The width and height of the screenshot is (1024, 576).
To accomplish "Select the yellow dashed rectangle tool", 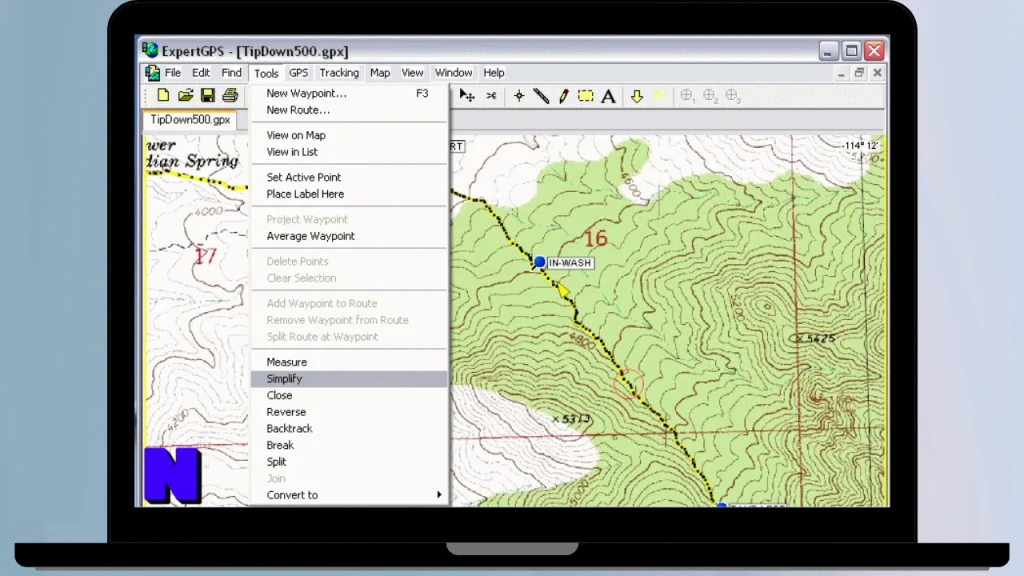I will pos(586,96).
